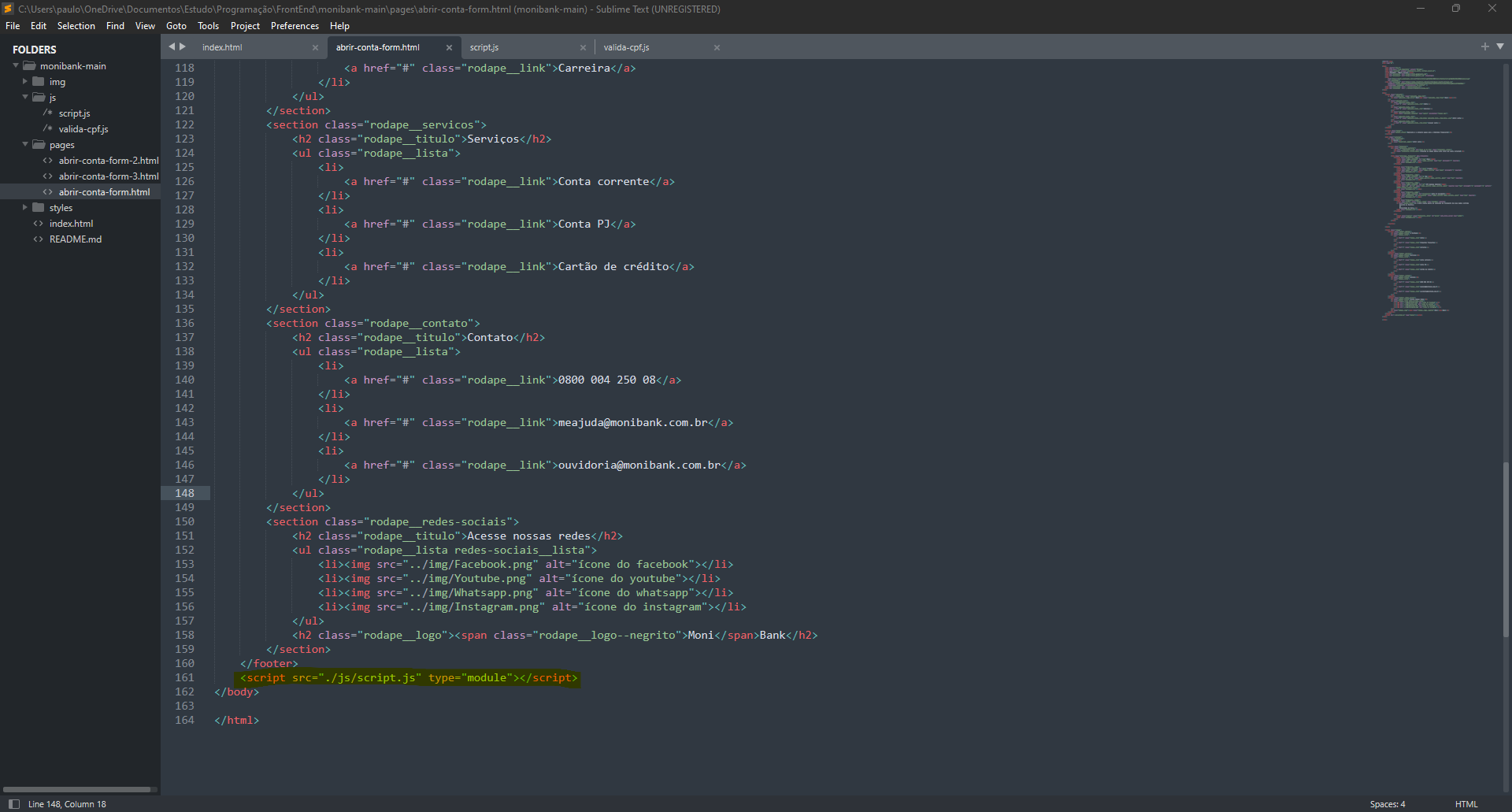Change syntax via HTML status label
Screen dimensions: 1512x812
(x=1466, y=804)
